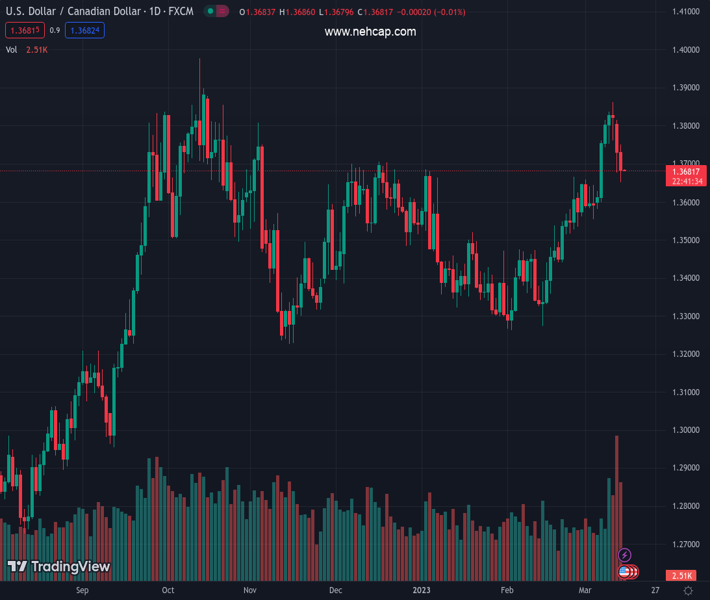Click the 1.40000 level on price axis
The width and height of the screenshot is (710, 600).
(685, 50)
